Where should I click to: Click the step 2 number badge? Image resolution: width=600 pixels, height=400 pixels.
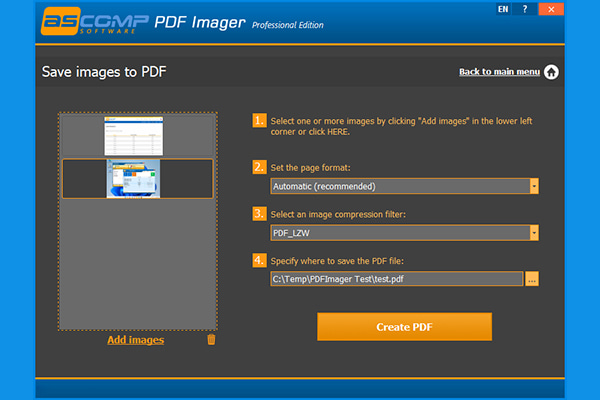coord(259,166)
